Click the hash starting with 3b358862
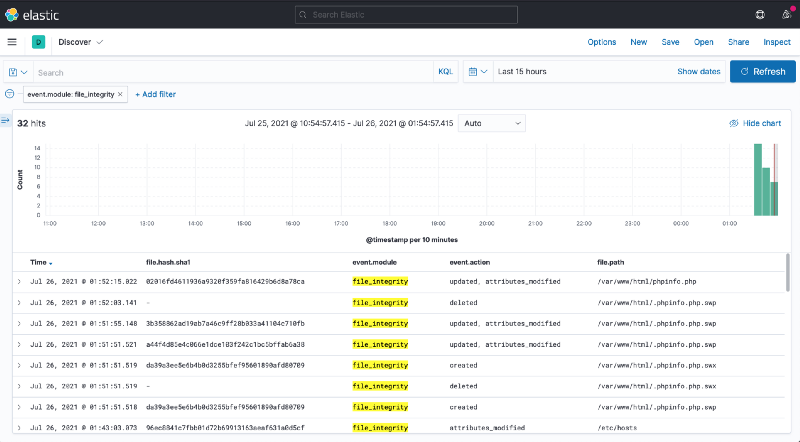This screenshot has height=442, width=800. click(225, 324)
